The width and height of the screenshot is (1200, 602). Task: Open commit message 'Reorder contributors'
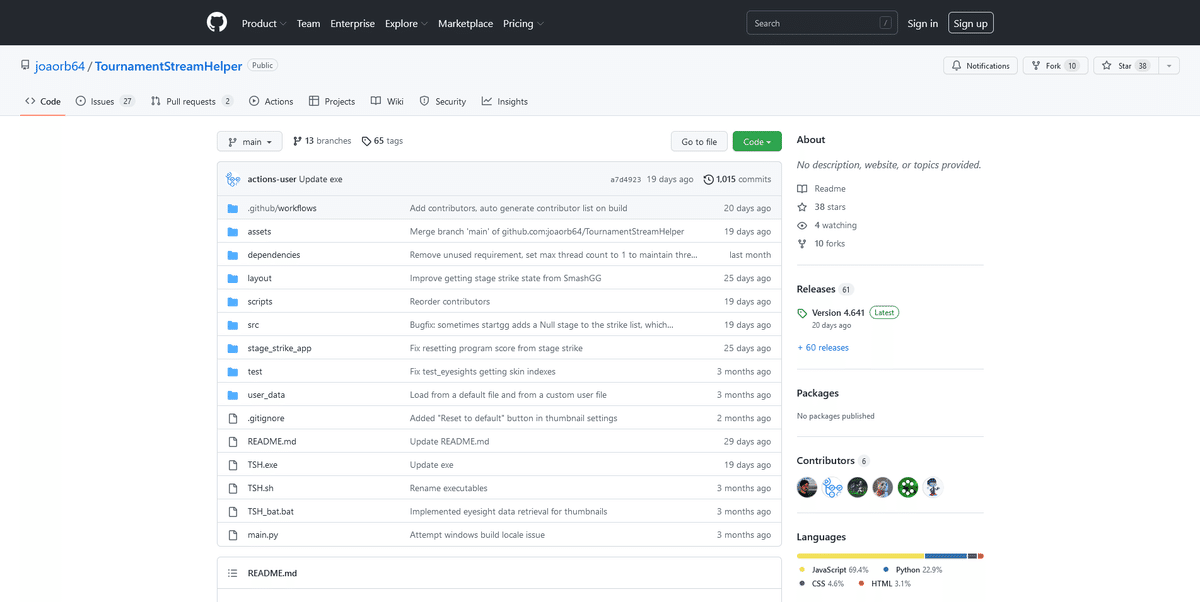click(450, 302)
